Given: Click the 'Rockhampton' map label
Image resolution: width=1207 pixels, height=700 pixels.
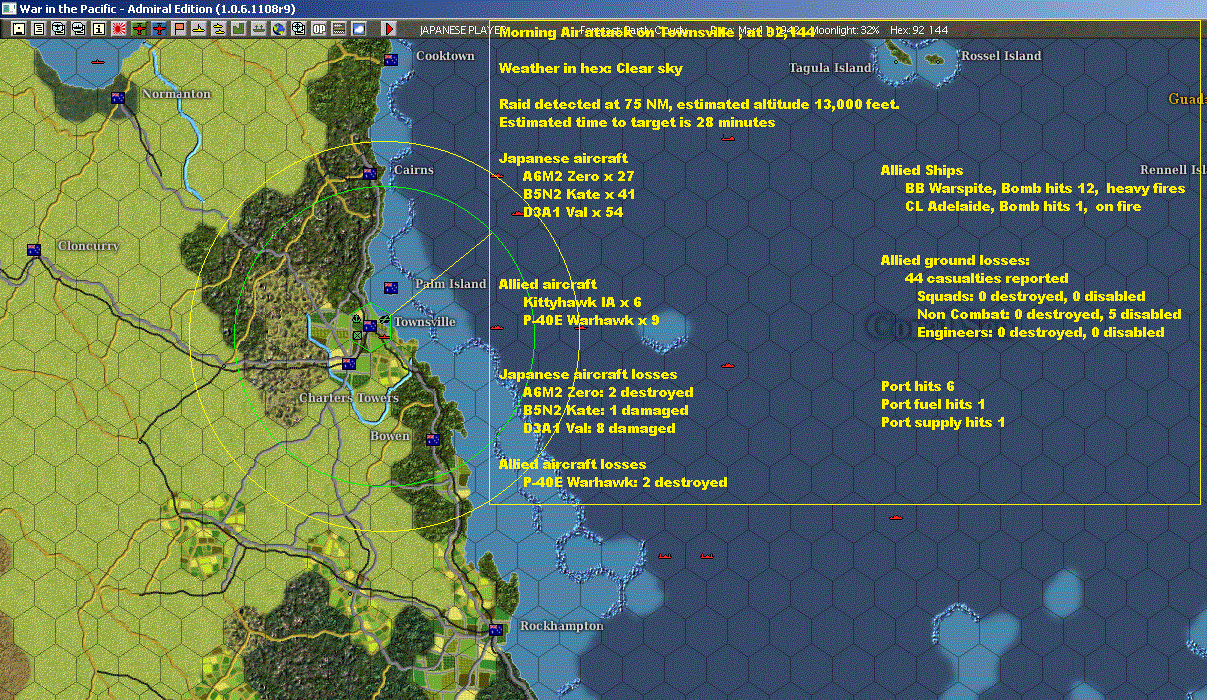Looking at the screenshot, I should pyautogui.click(x=561, y=626).
